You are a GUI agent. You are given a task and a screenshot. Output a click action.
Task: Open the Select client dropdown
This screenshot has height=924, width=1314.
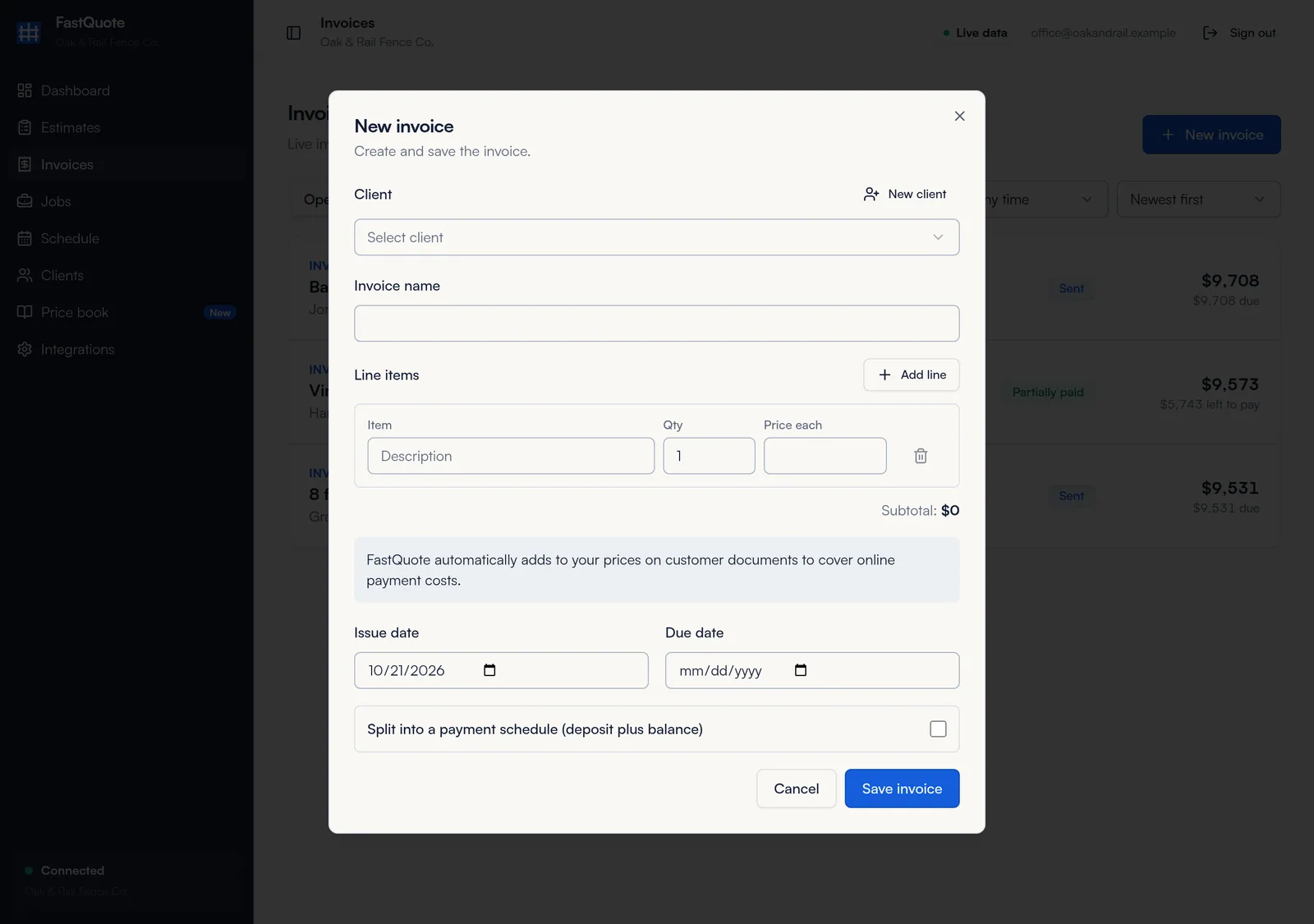point(657,237)
